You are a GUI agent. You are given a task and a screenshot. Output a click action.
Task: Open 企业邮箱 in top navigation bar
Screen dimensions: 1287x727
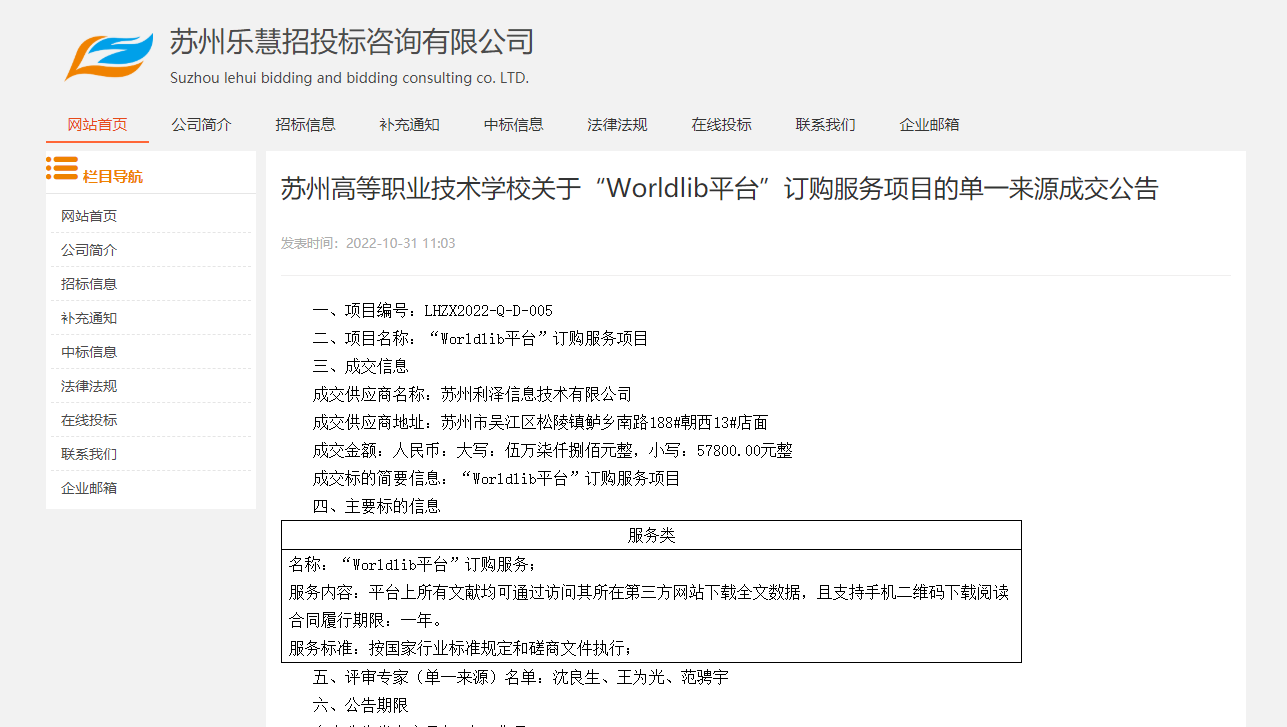point(929,125)
